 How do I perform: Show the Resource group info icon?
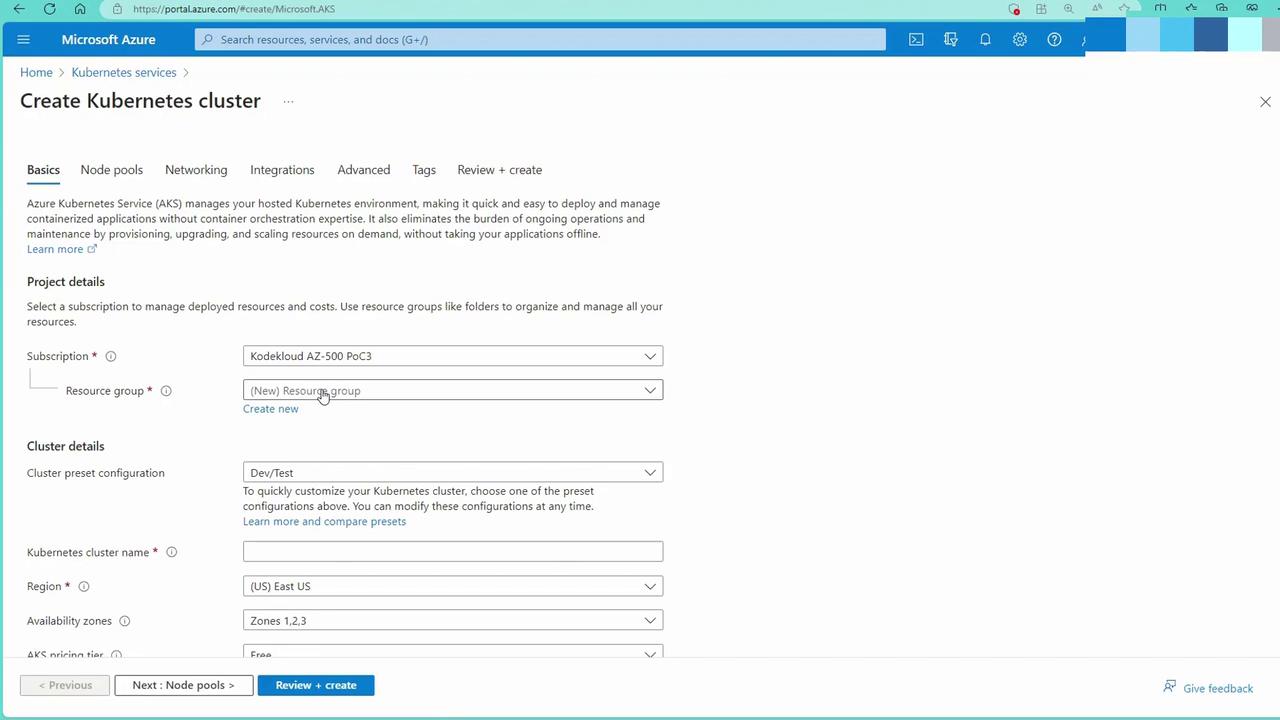tap(166, 391)
